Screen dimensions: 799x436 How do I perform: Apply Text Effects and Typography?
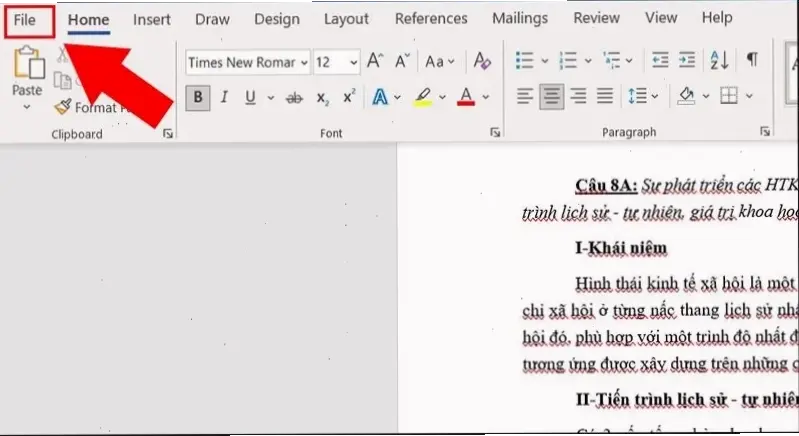tap(380, 97)
